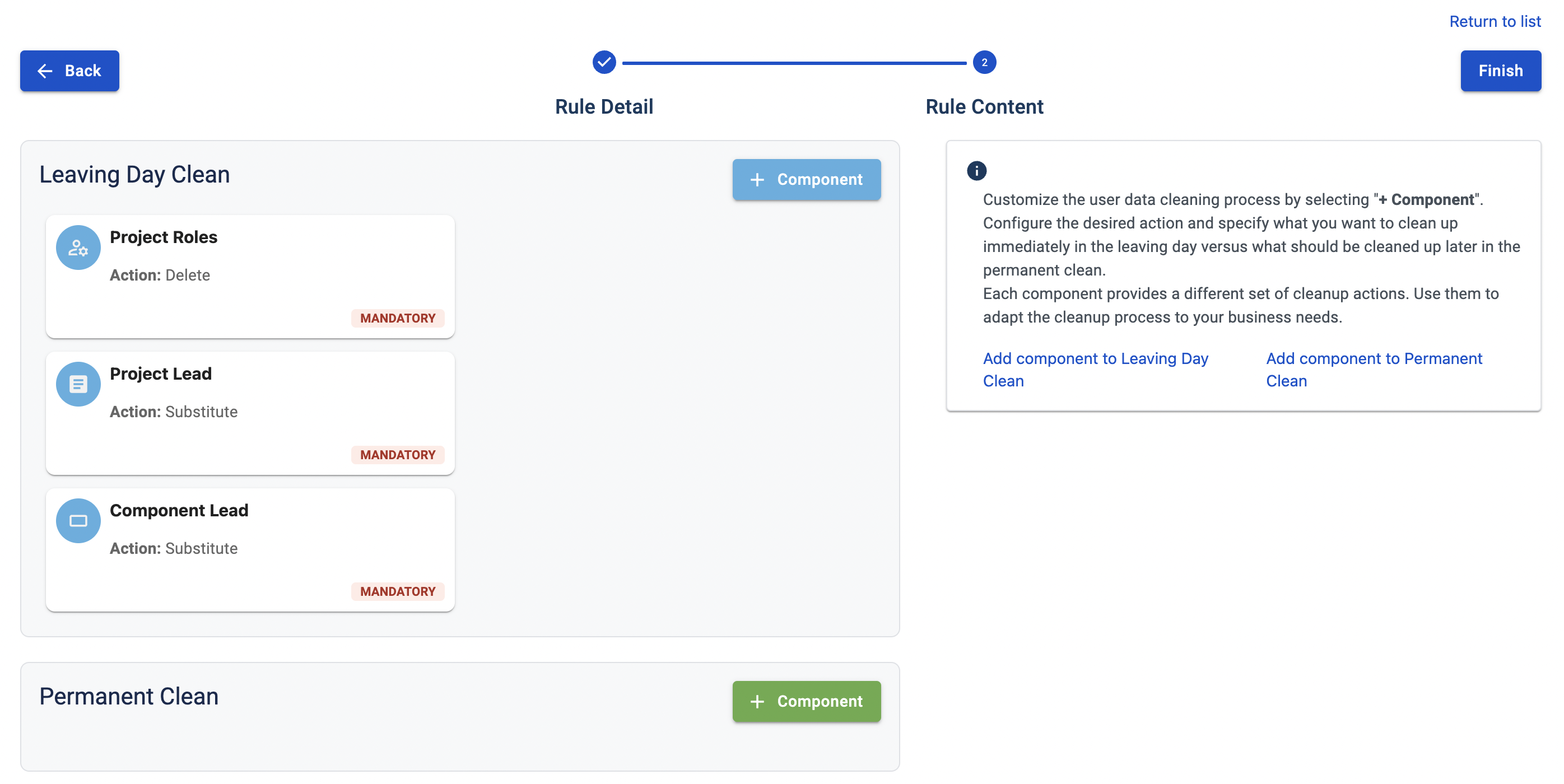Open the Project Lead card title

click(x=160, y=374)
